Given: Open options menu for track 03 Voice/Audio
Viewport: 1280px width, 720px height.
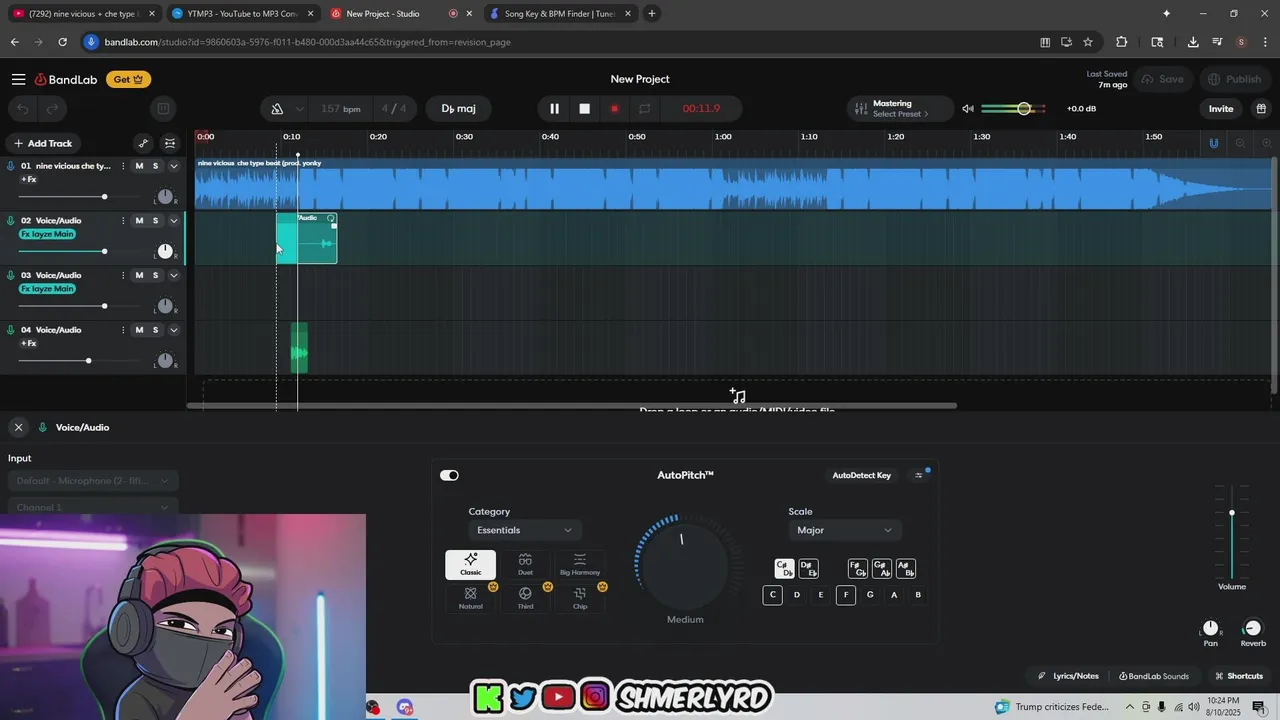Looking at the screenshot, I should [x=123, y=275].
